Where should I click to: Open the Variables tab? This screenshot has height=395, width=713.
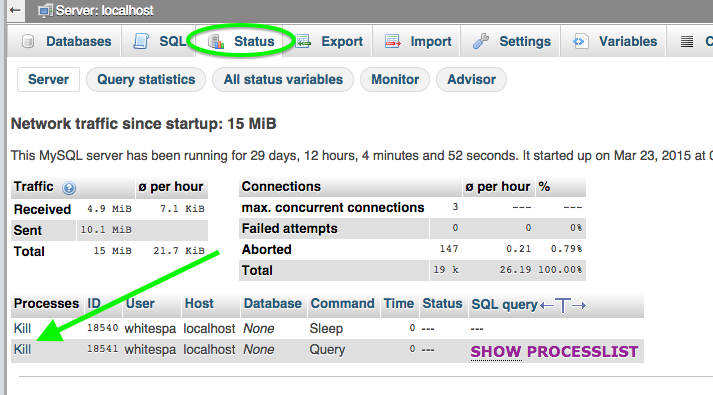click(614, 41)
